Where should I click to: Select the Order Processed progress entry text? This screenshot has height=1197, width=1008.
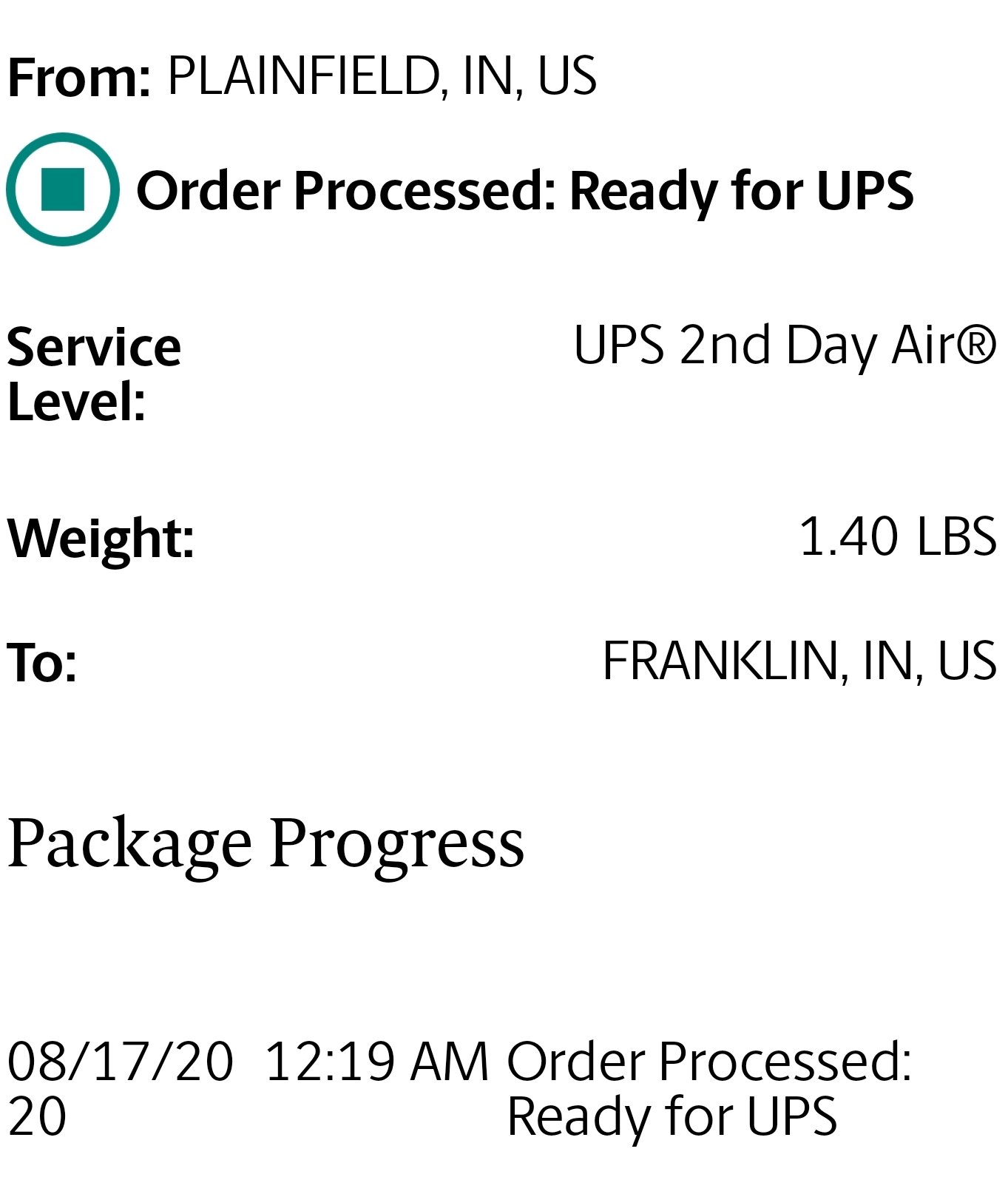pos(709,1062)
